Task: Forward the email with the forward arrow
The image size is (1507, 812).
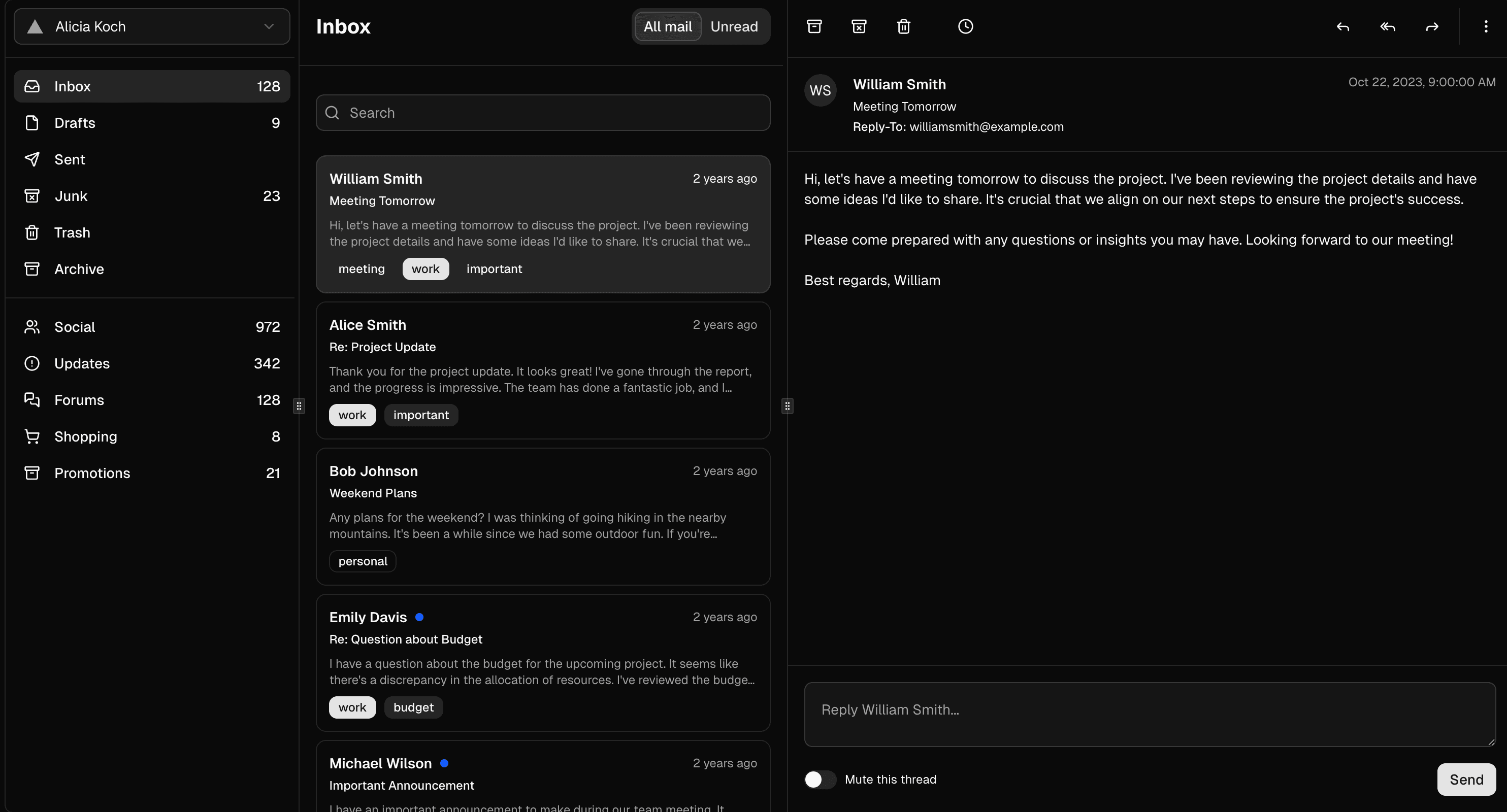Action: [x=1431, y=27]
